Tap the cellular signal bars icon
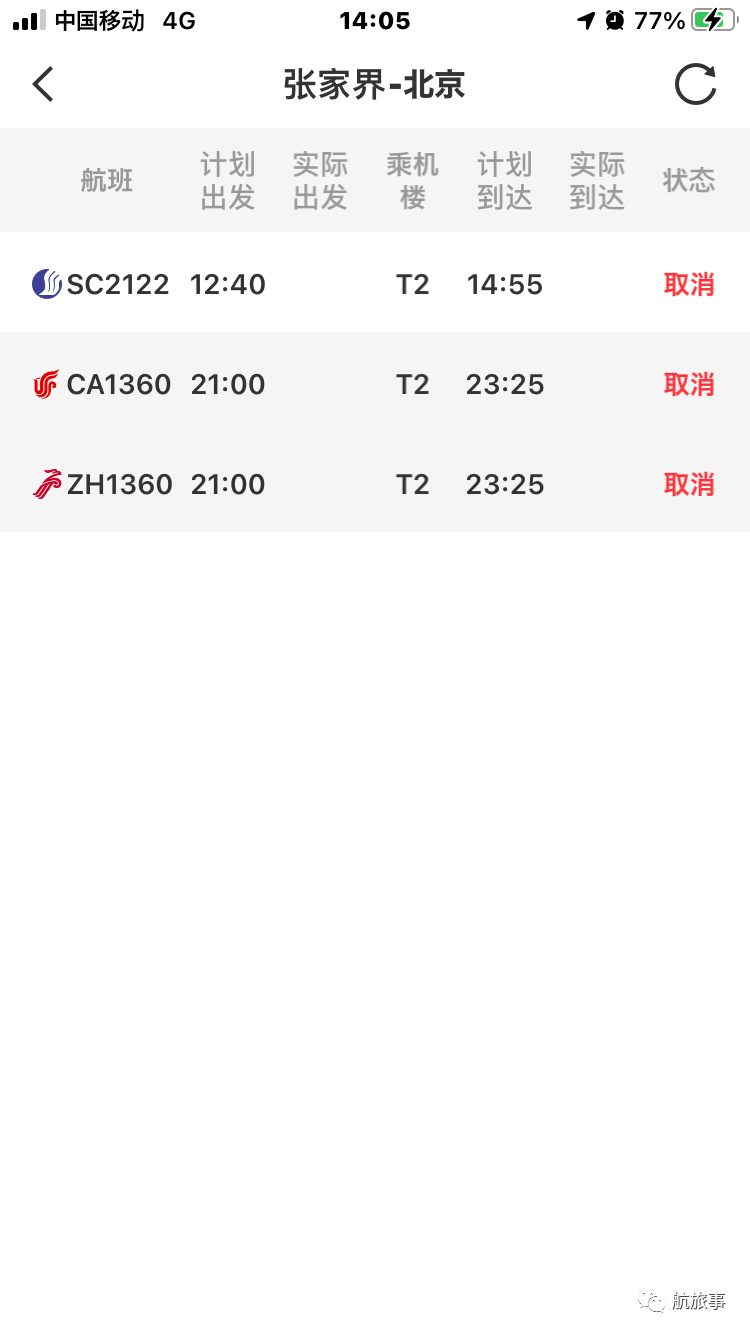This screenshot has width=750, height=1334. click(29, 20)
